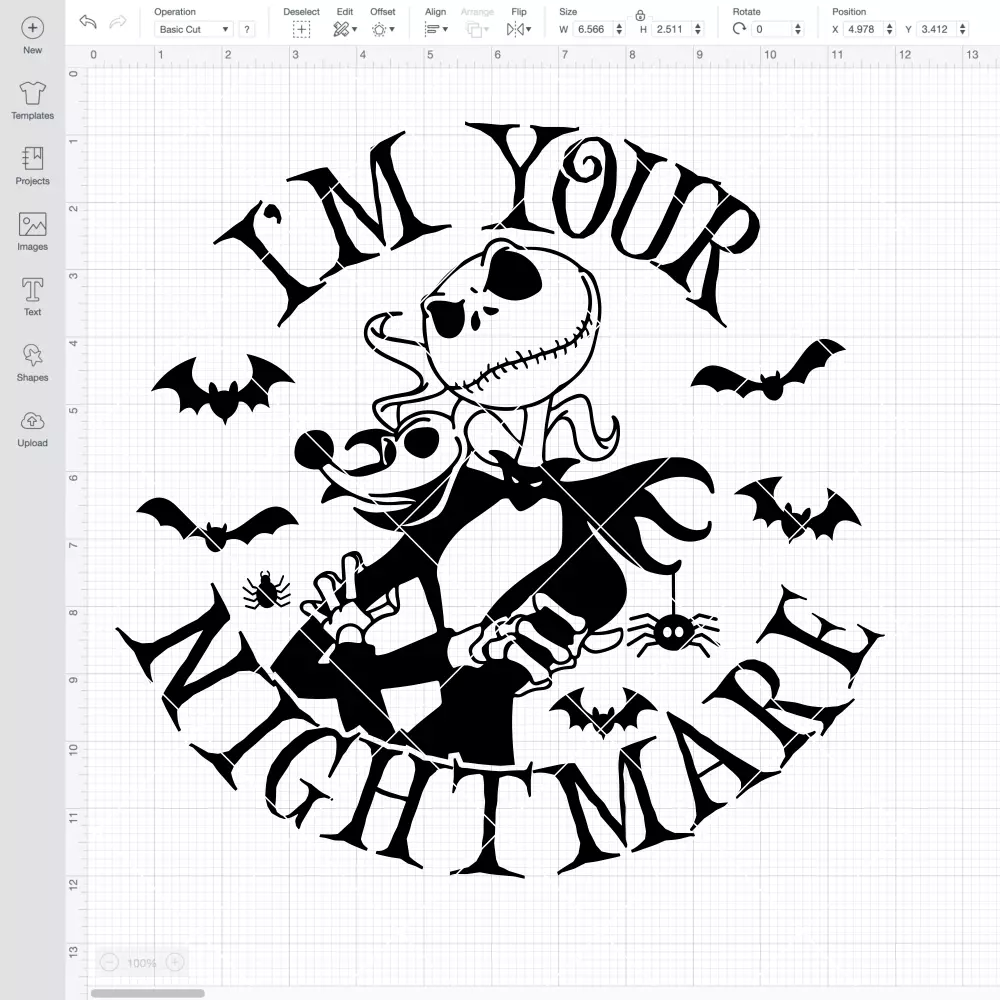Open the Align options dropdown
Viewport: 1000px width, 1000px height.
(436, 29)
